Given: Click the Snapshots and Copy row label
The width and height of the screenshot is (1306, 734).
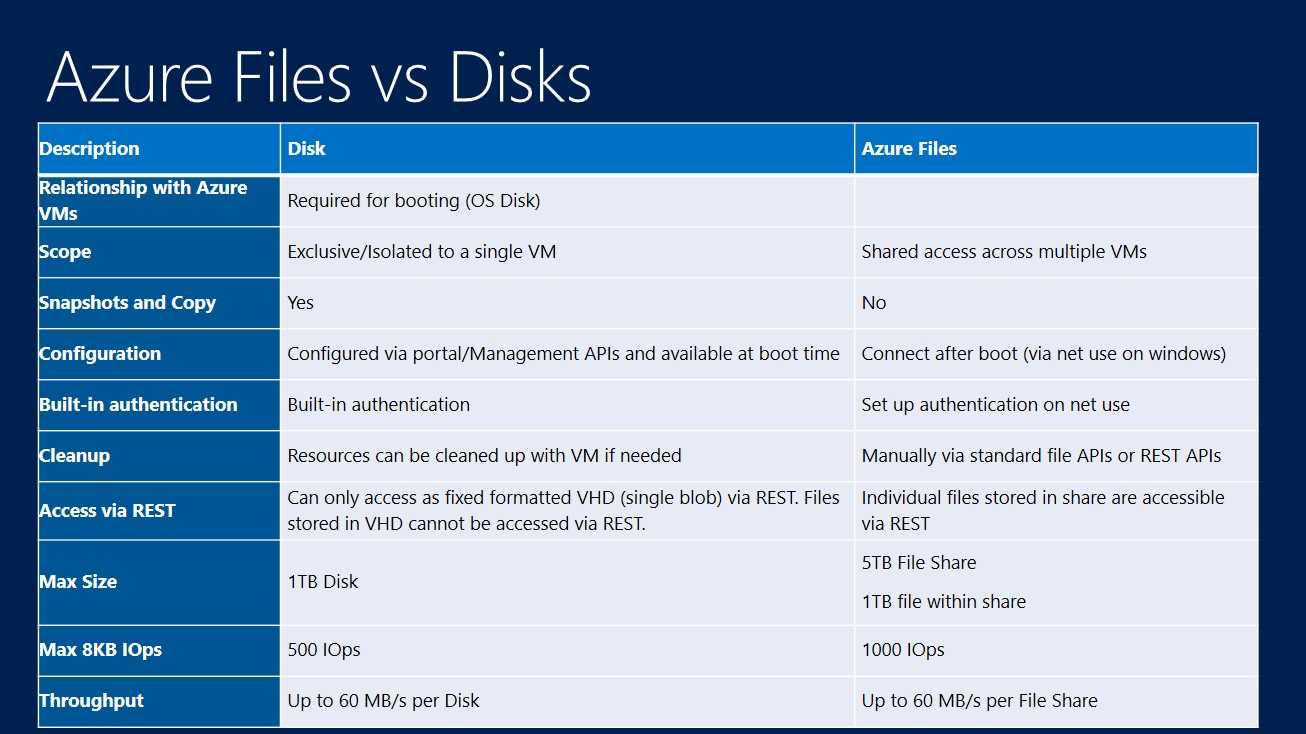Looking at the screenshot, I should point(127,303).
